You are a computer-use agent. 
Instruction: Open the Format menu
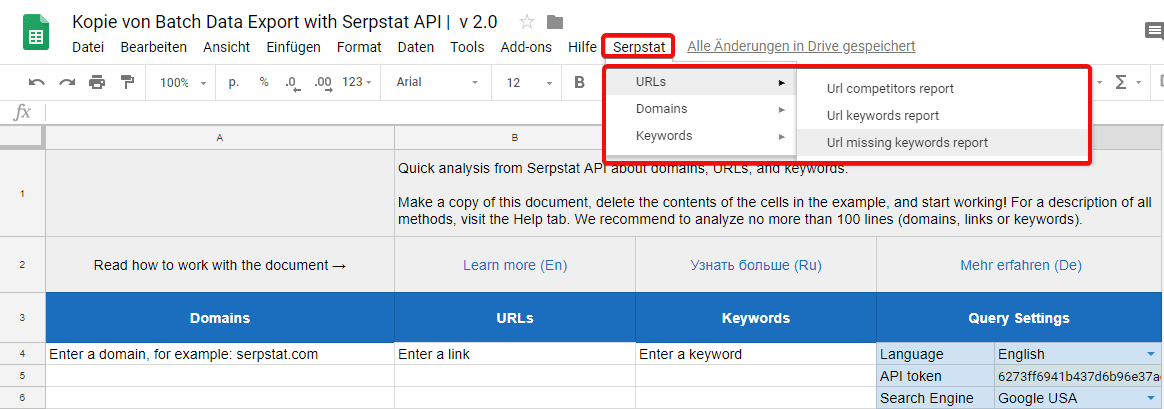tap(359, 47)
